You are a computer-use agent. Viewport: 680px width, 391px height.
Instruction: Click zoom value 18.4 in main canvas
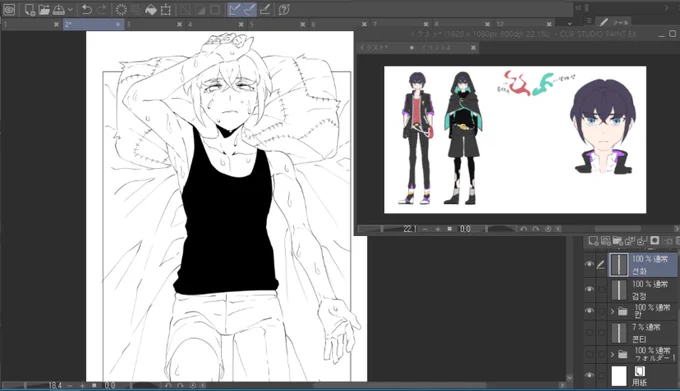55,385
